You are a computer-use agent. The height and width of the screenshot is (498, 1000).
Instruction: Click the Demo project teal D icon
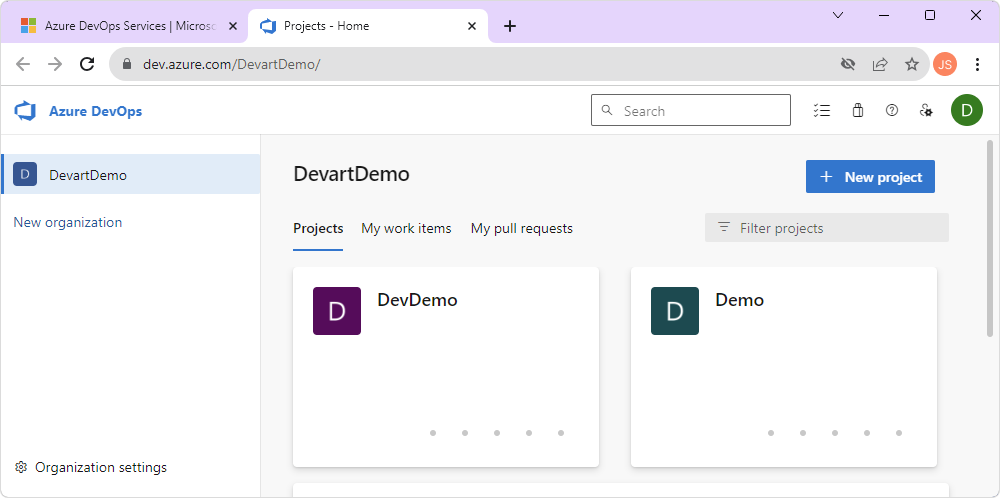coord(675,311)
